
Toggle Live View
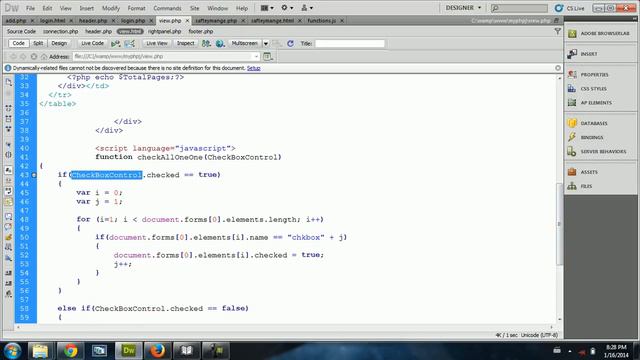[157, 43]
